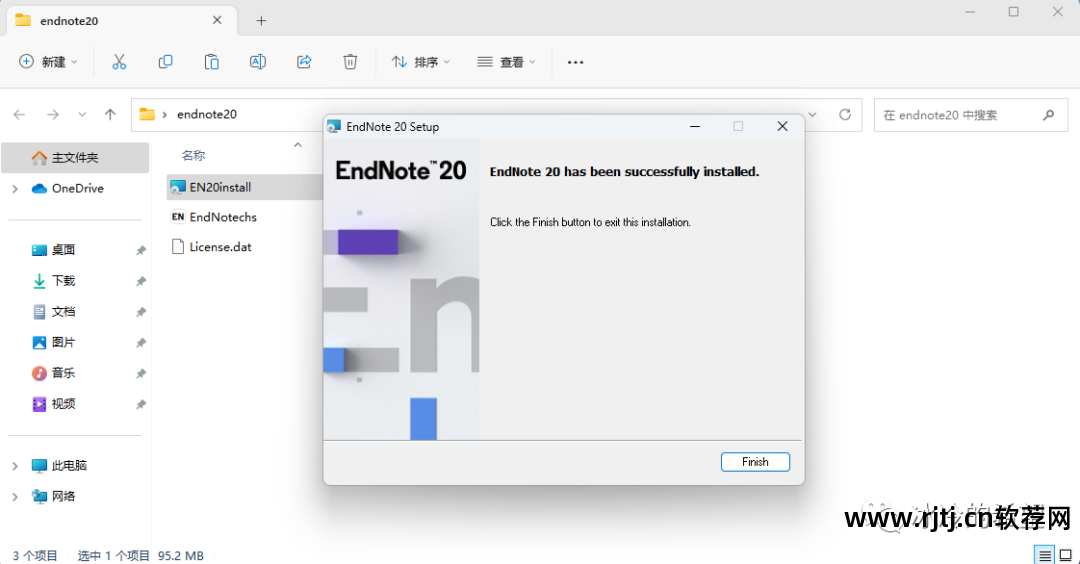Click the EndNotechs EN file icon
This screenshot has width=1080, height=564.
pyautogui.click(x=178, y=217)
